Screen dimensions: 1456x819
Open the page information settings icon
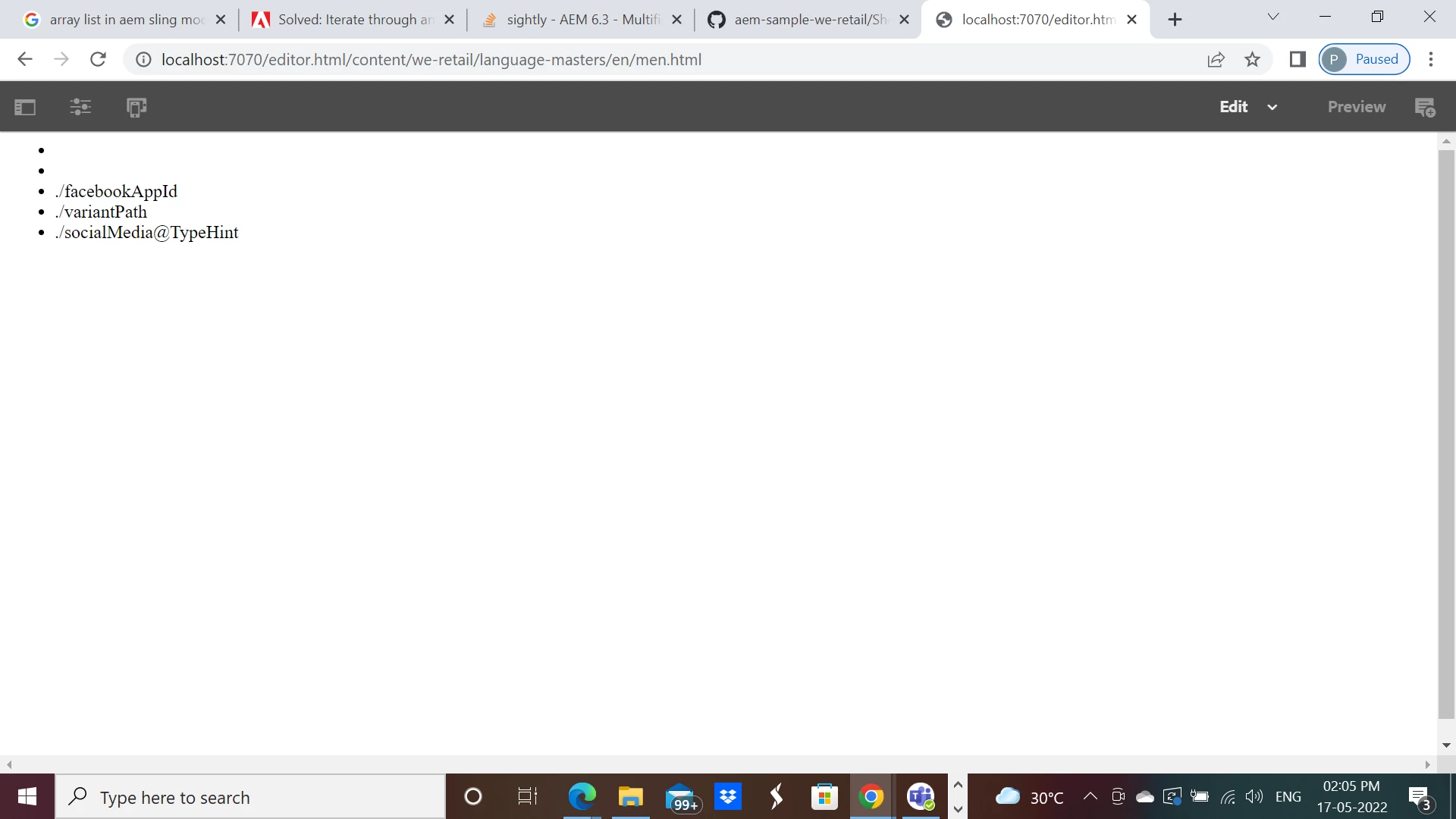80,107
